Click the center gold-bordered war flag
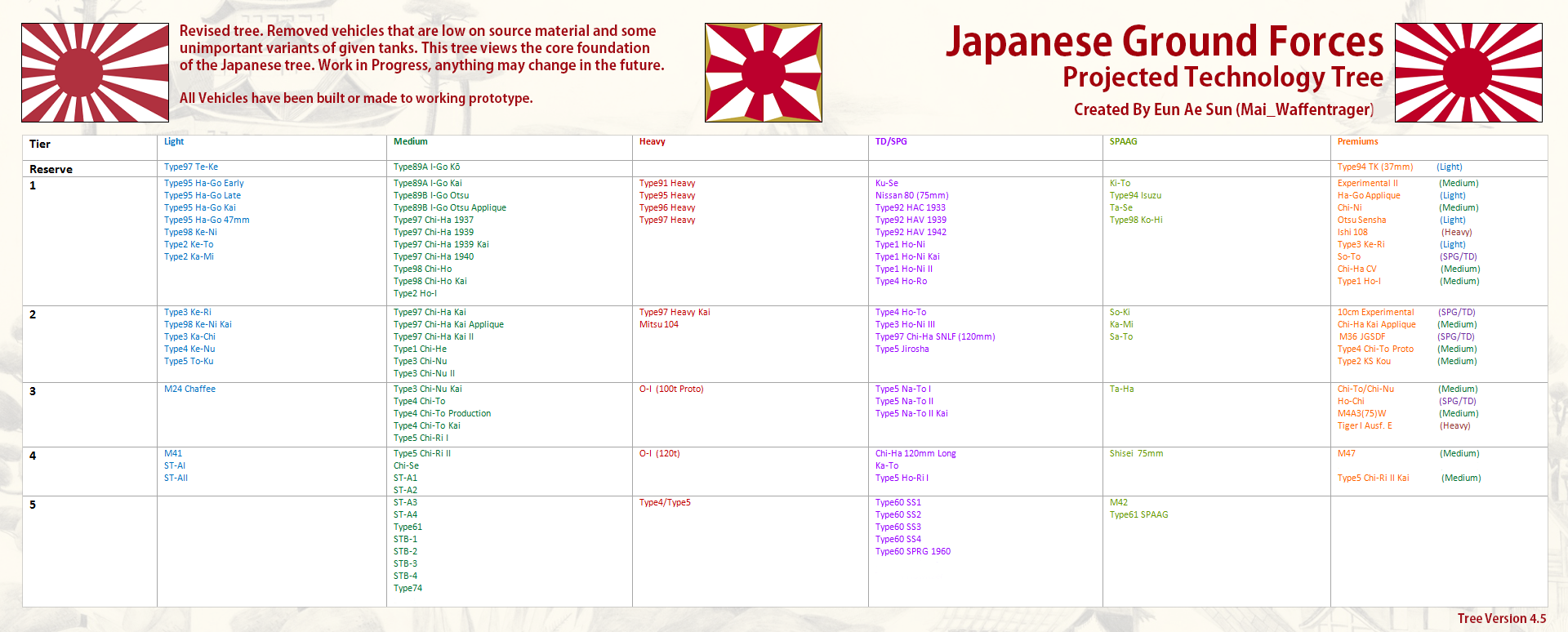Screen dimensions: 1568x632 click(x=764, y=73)
